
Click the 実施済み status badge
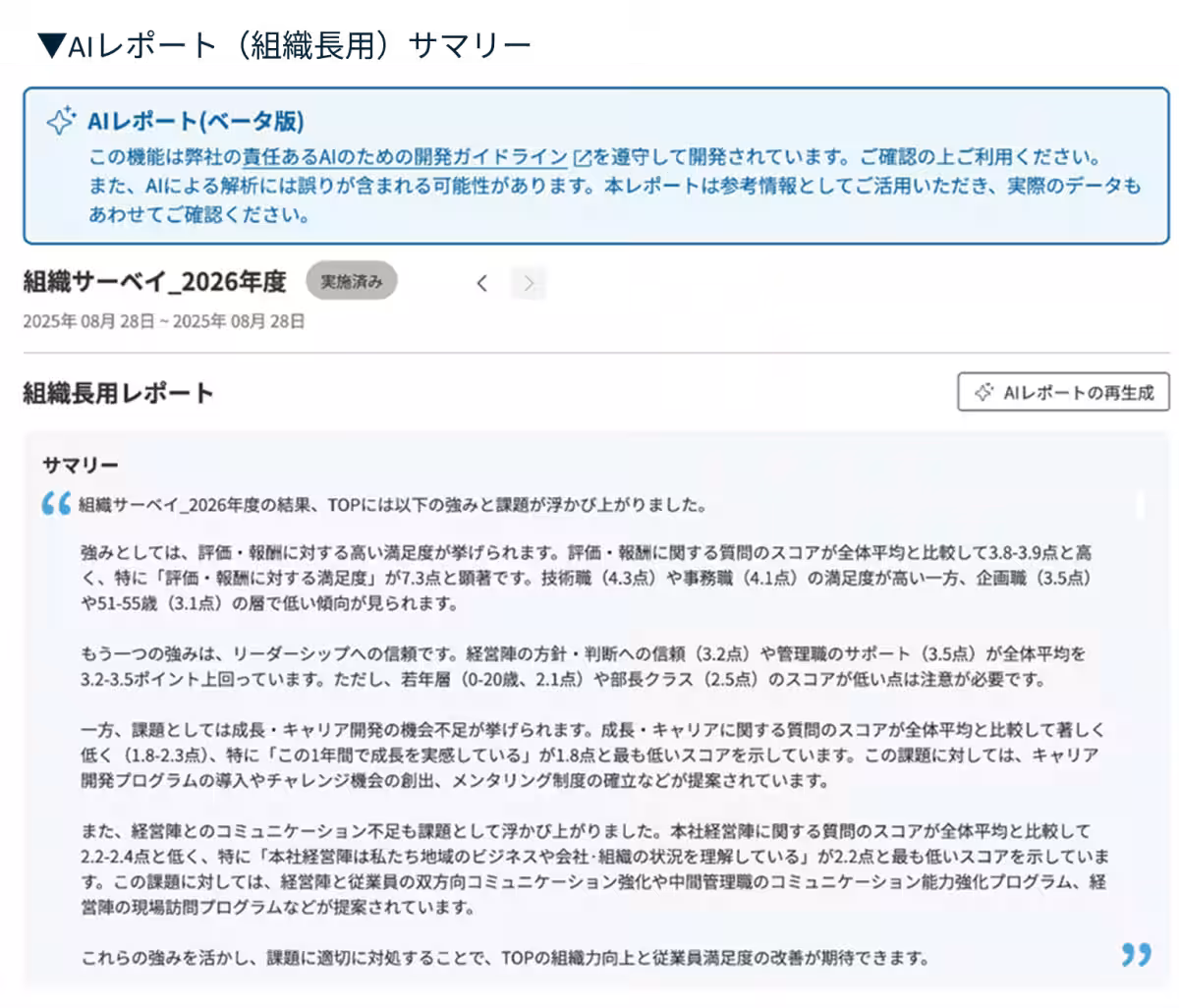click(352, 281)
